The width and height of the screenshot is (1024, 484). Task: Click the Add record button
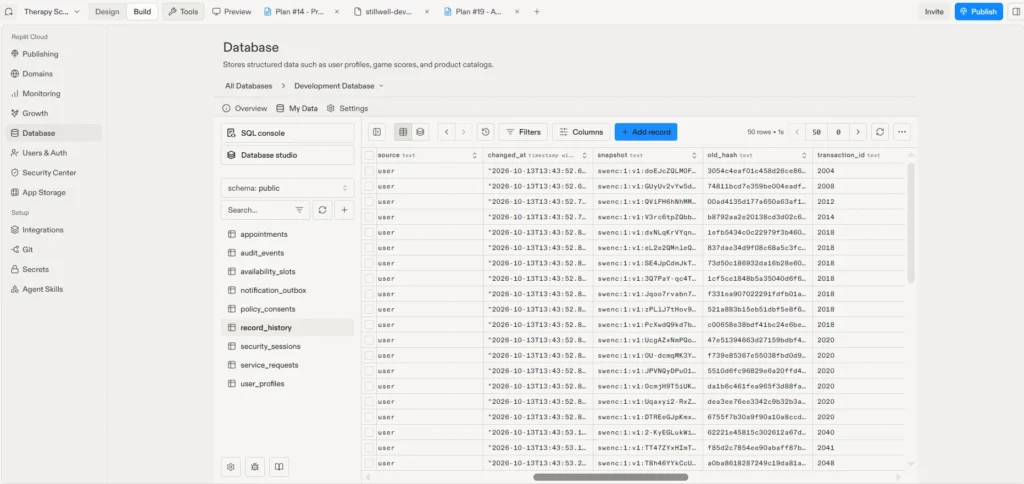click(x=646, y=132)
